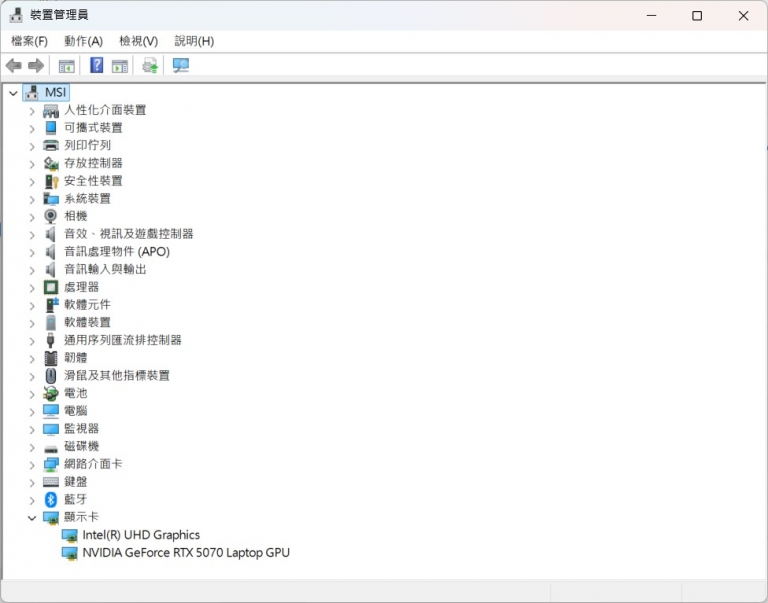Open the 說明(H) menu

click(194, 41)
